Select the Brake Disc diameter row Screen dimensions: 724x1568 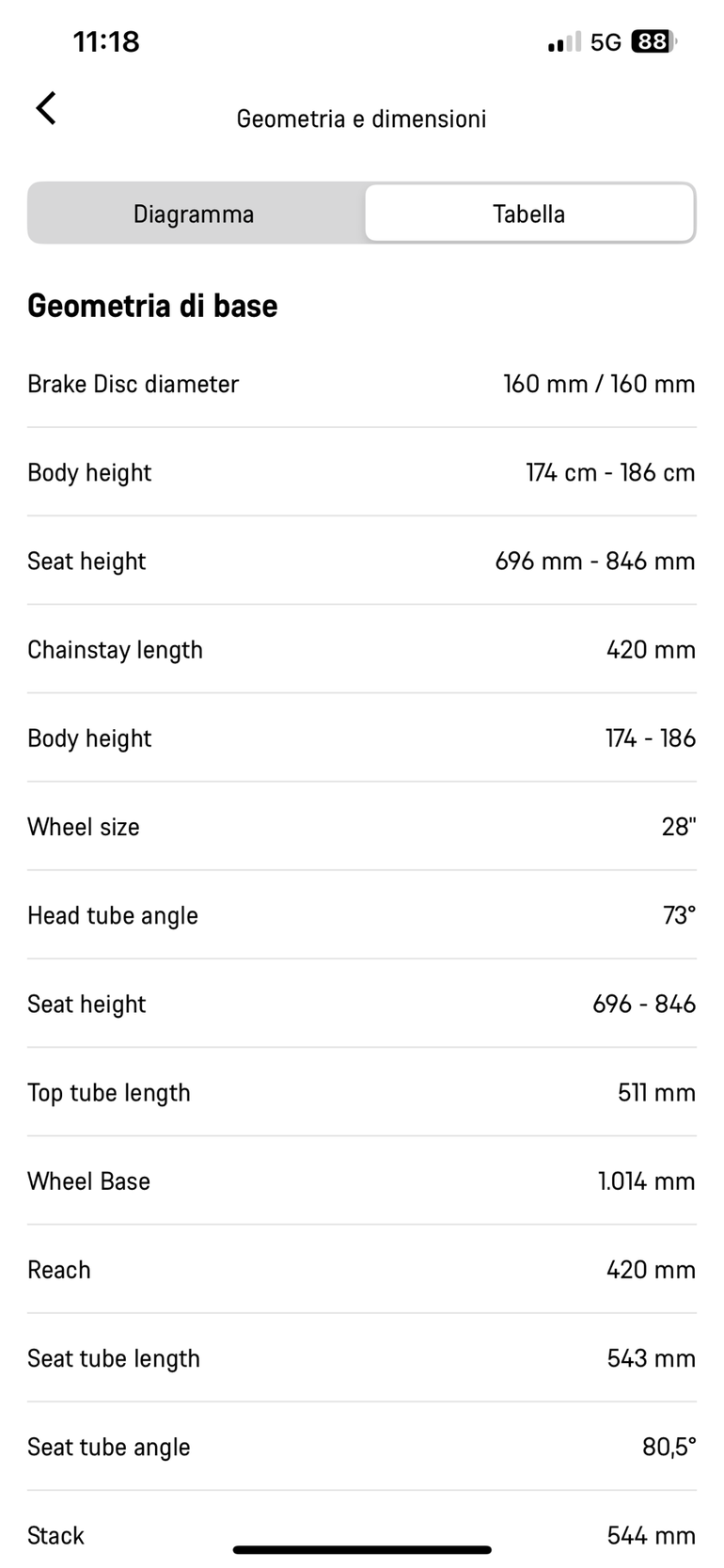[x=362, y=384]
